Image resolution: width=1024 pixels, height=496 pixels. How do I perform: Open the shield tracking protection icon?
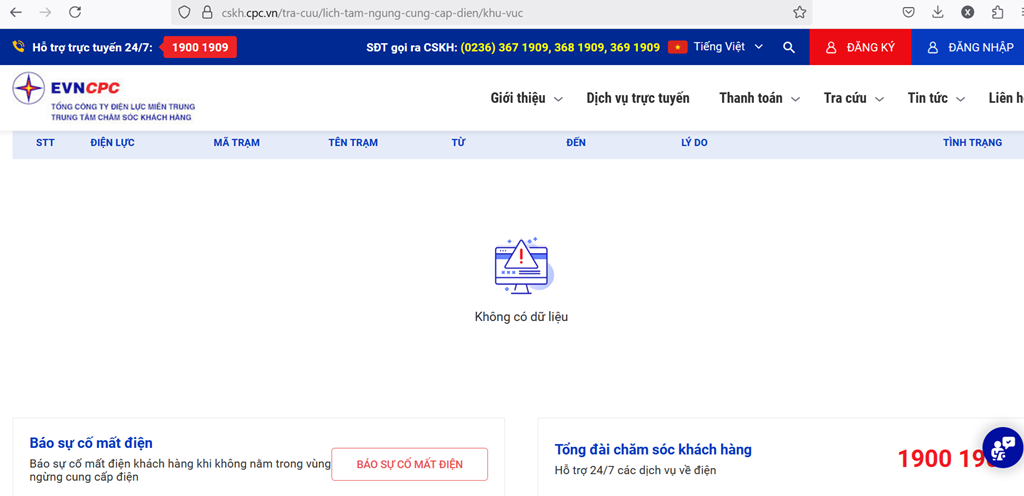tap(185, 12)
